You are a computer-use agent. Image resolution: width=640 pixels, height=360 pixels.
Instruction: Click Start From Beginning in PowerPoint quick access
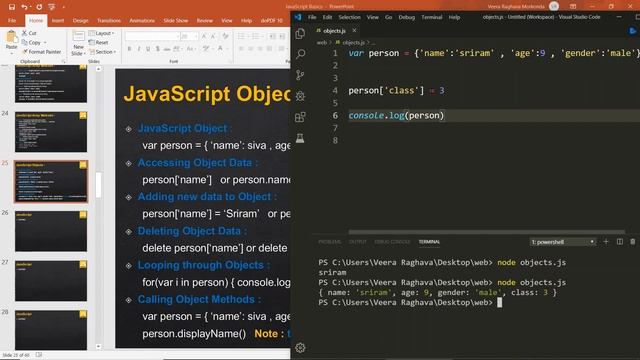click(x=51, y=7)
